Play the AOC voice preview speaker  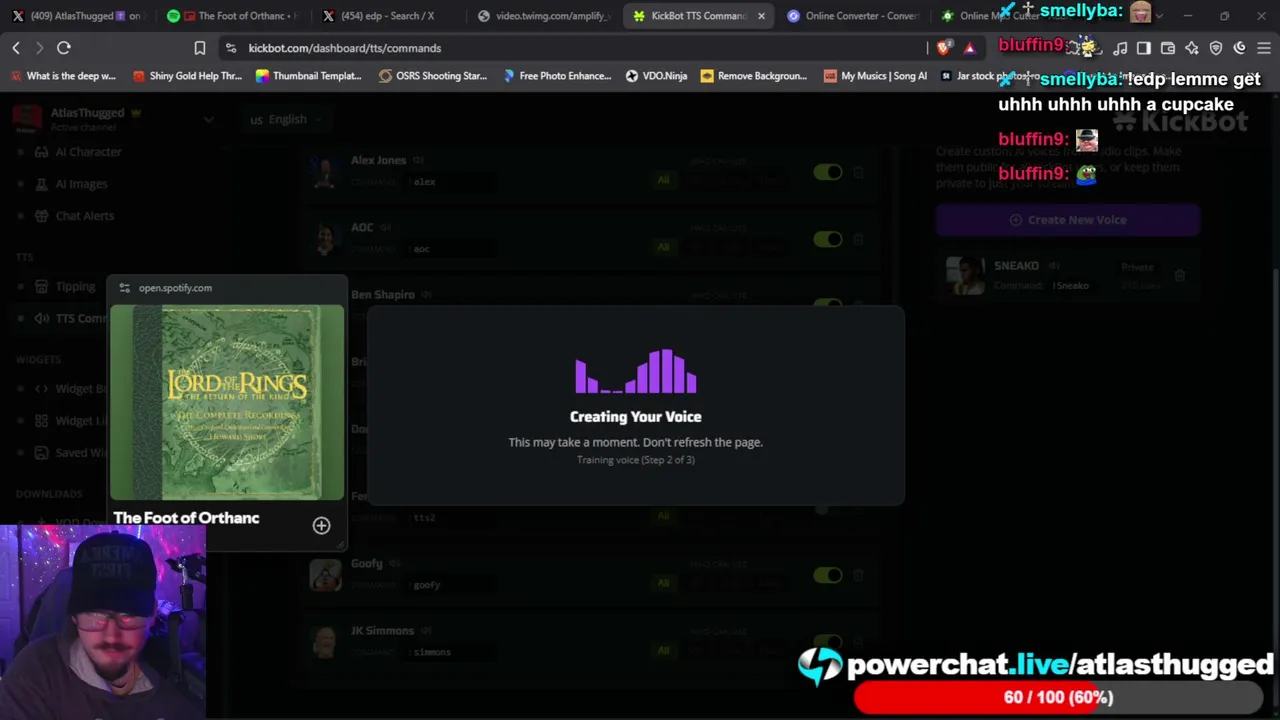click(385, 227)
